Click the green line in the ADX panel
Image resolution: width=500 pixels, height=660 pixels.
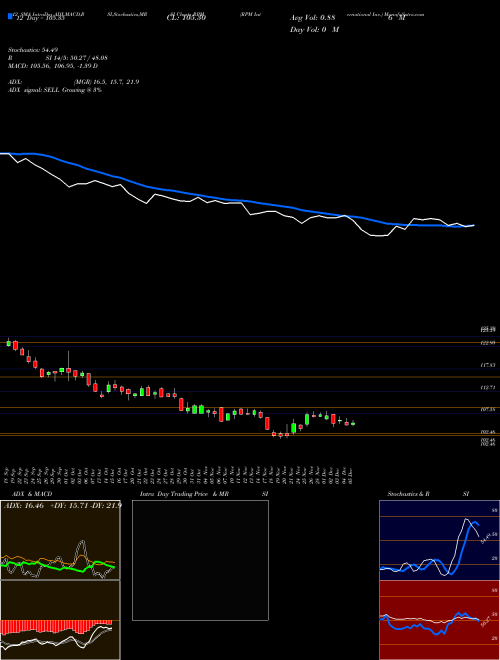57,567
